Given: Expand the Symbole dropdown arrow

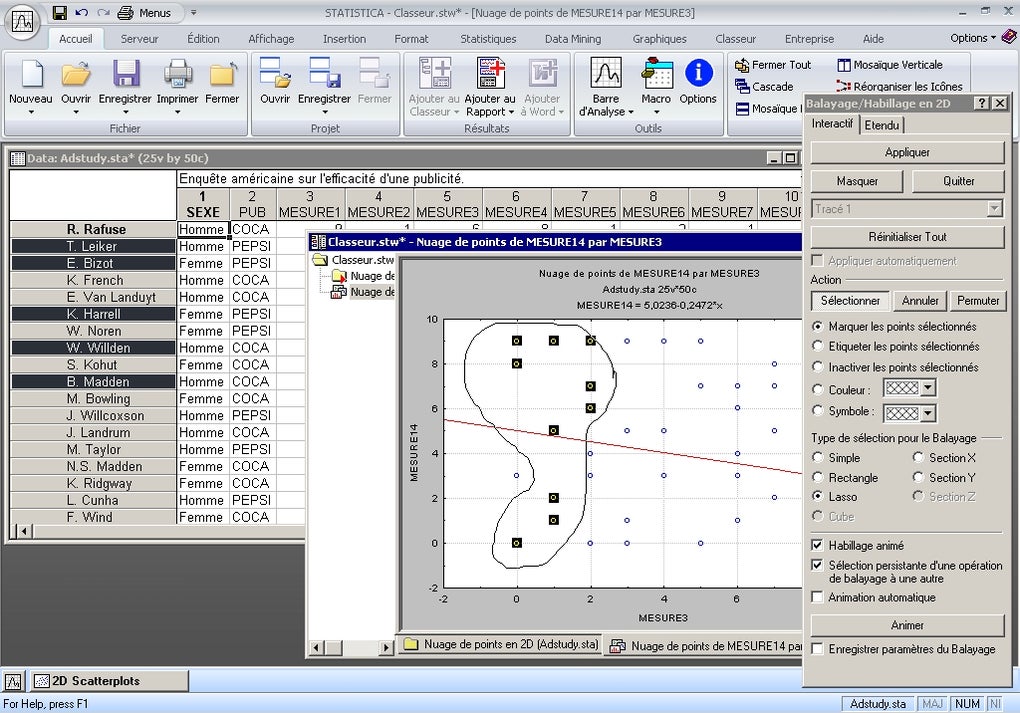Looking at the screenshot, I should (928, 412).
